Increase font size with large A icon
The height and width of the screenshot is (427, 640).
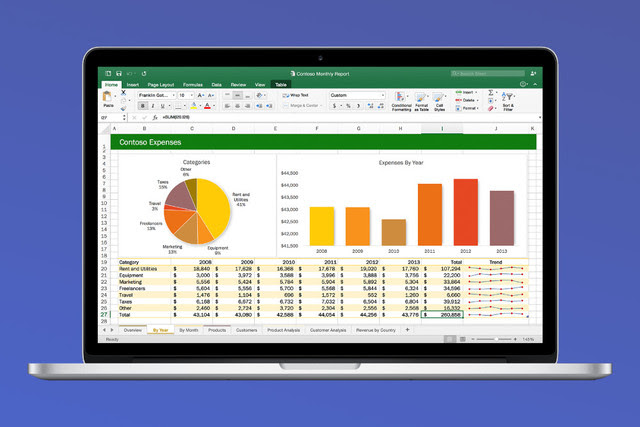tap(200, 95)
